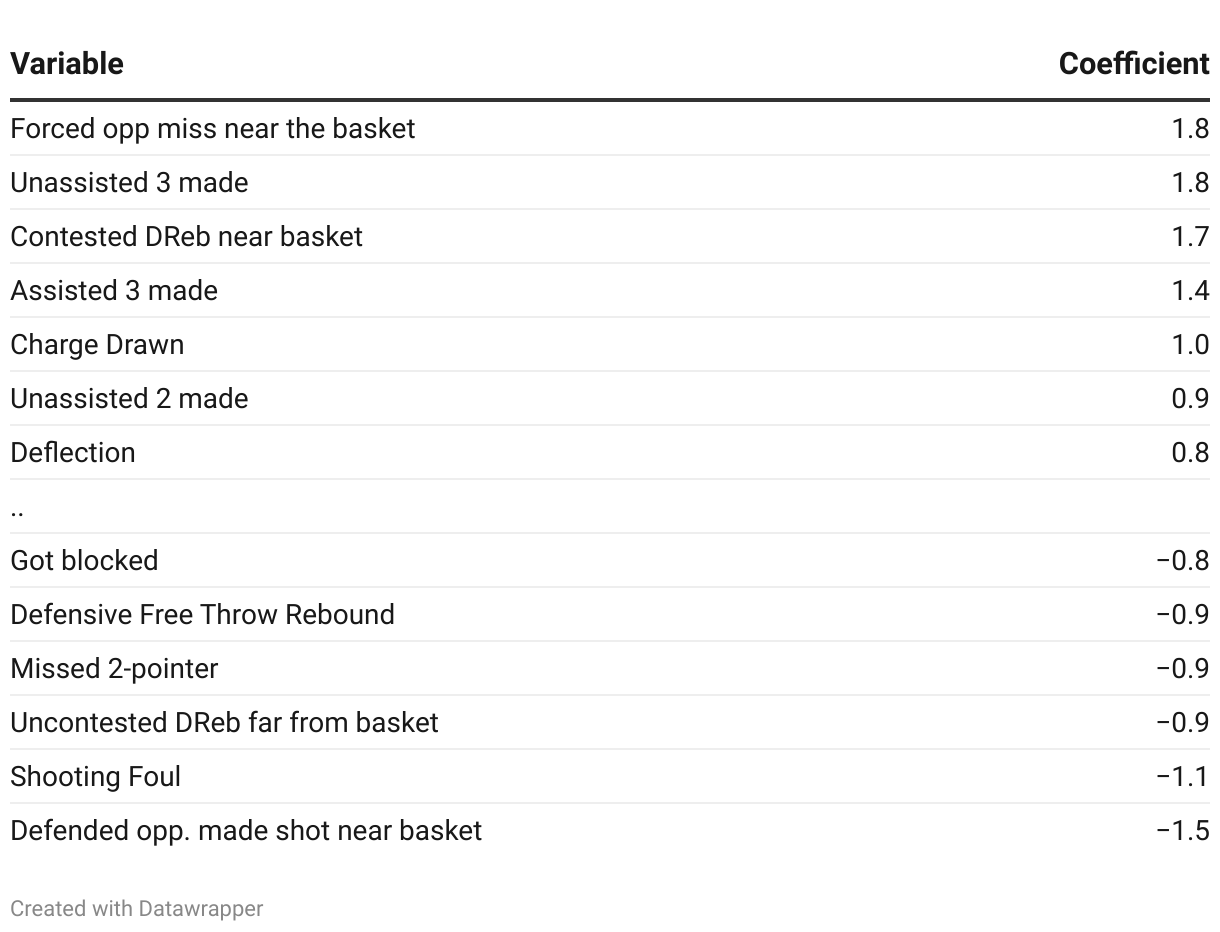This screenshot has height=932, width=1220.
Task: Click Defended opp. made shot near basket
Action: tap(246, 831)
